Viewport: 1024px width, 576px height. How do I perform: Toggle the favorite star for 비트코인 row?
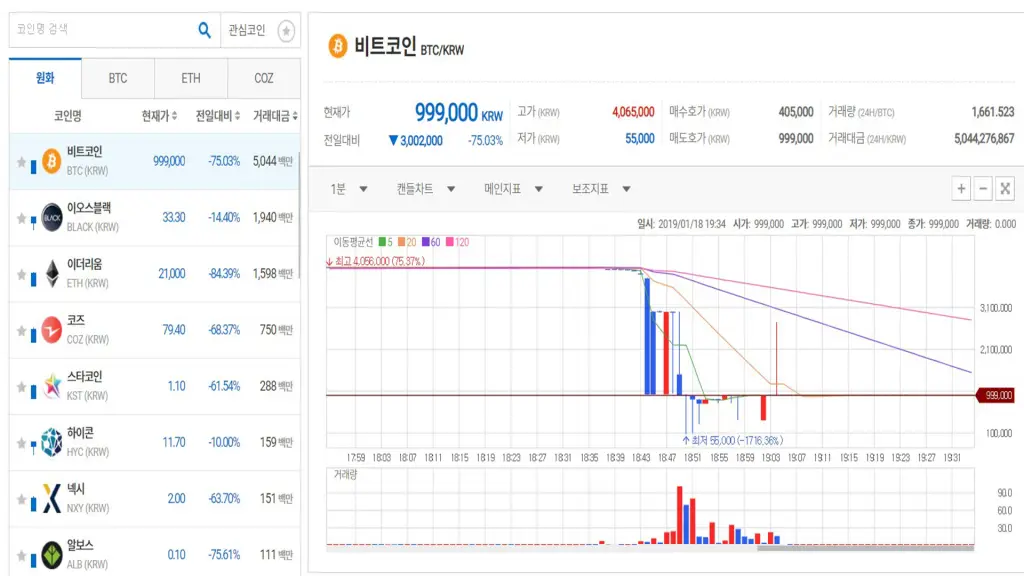21,162
